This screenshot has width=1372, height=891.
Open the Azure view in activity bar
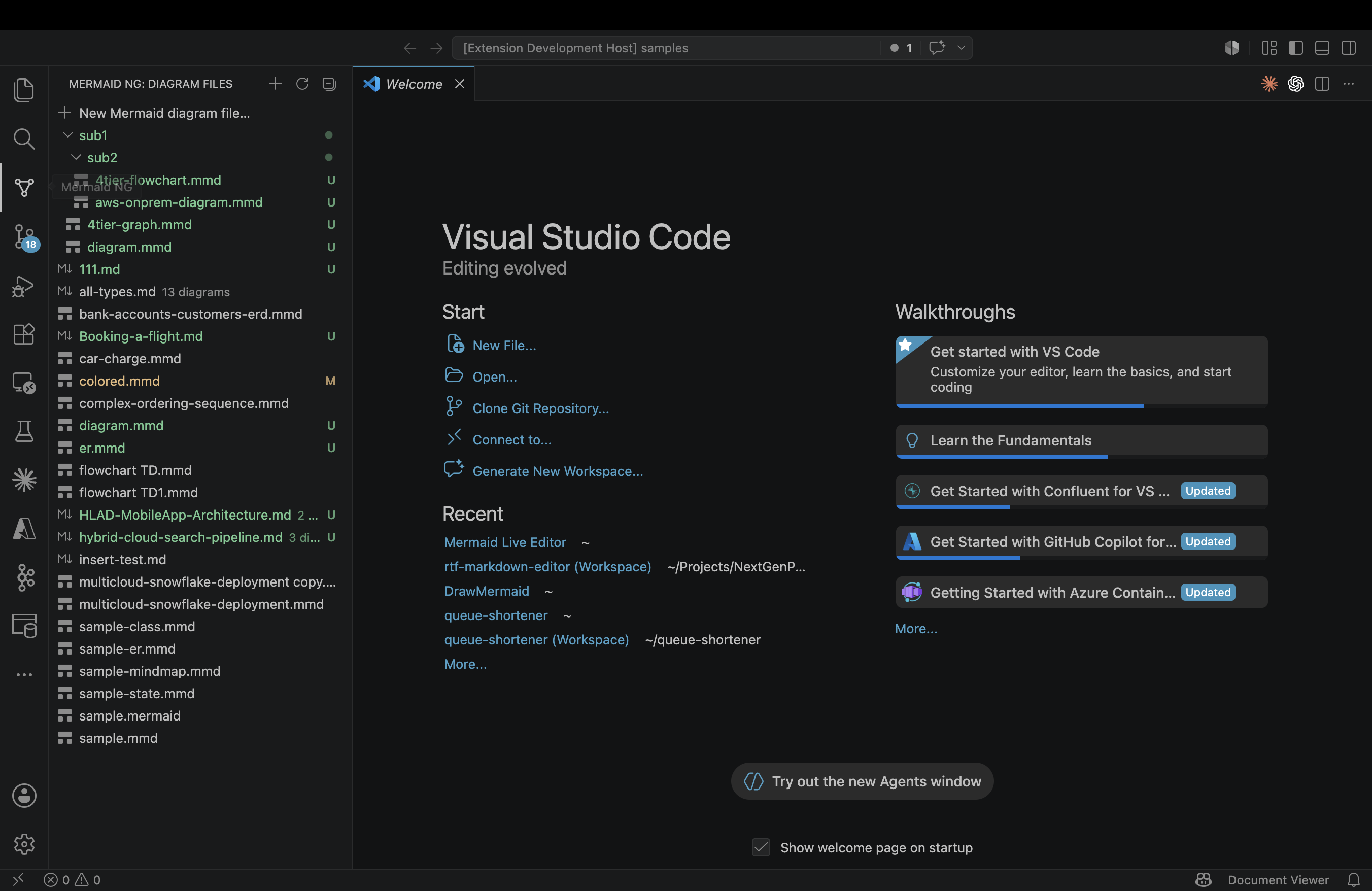point(24,529)
